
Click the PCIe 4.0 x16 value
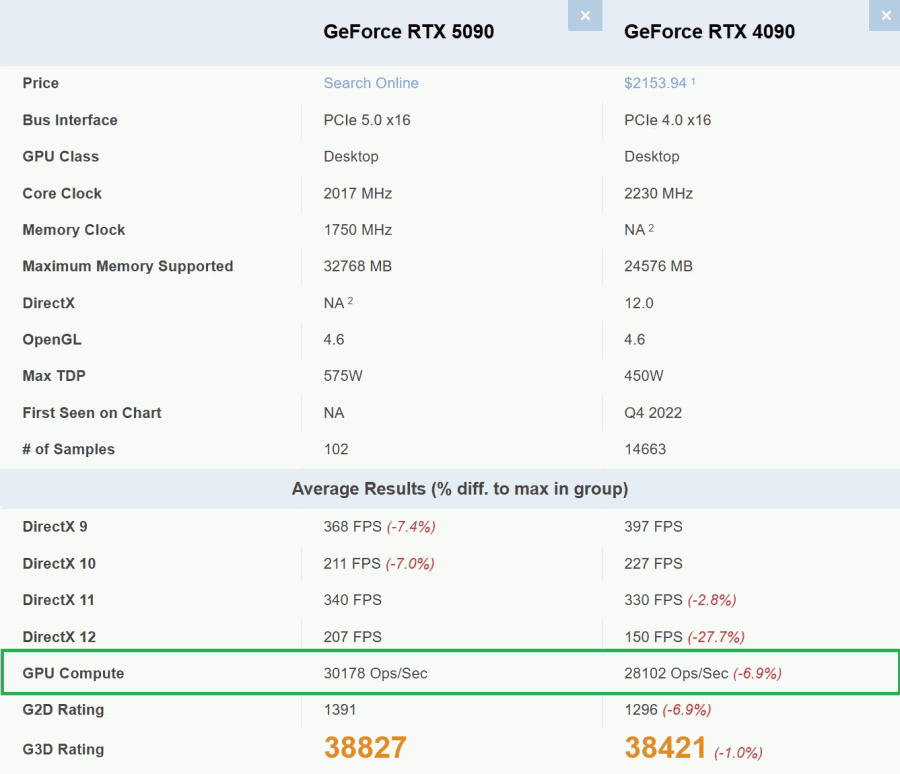(668, 120)
